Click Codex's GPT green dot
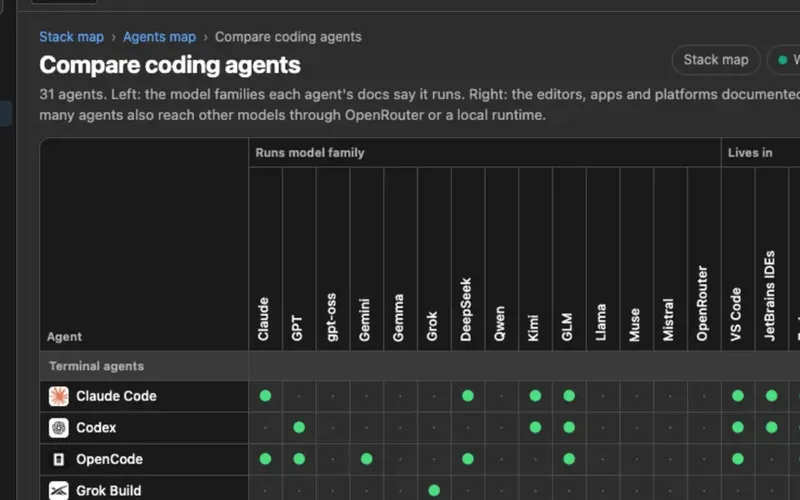800x500 pixels. 299,427
